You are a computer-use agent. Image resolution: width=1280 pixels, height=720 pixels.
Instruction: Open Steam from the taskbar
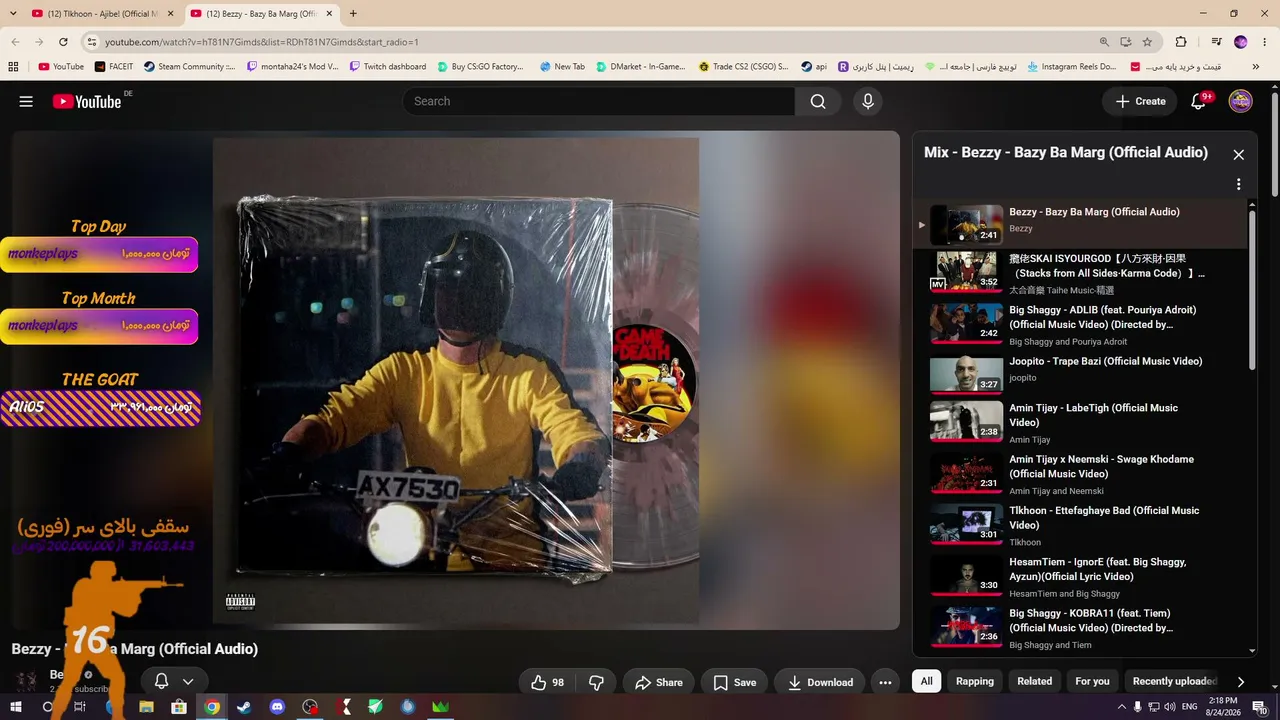tap(244, 707)
